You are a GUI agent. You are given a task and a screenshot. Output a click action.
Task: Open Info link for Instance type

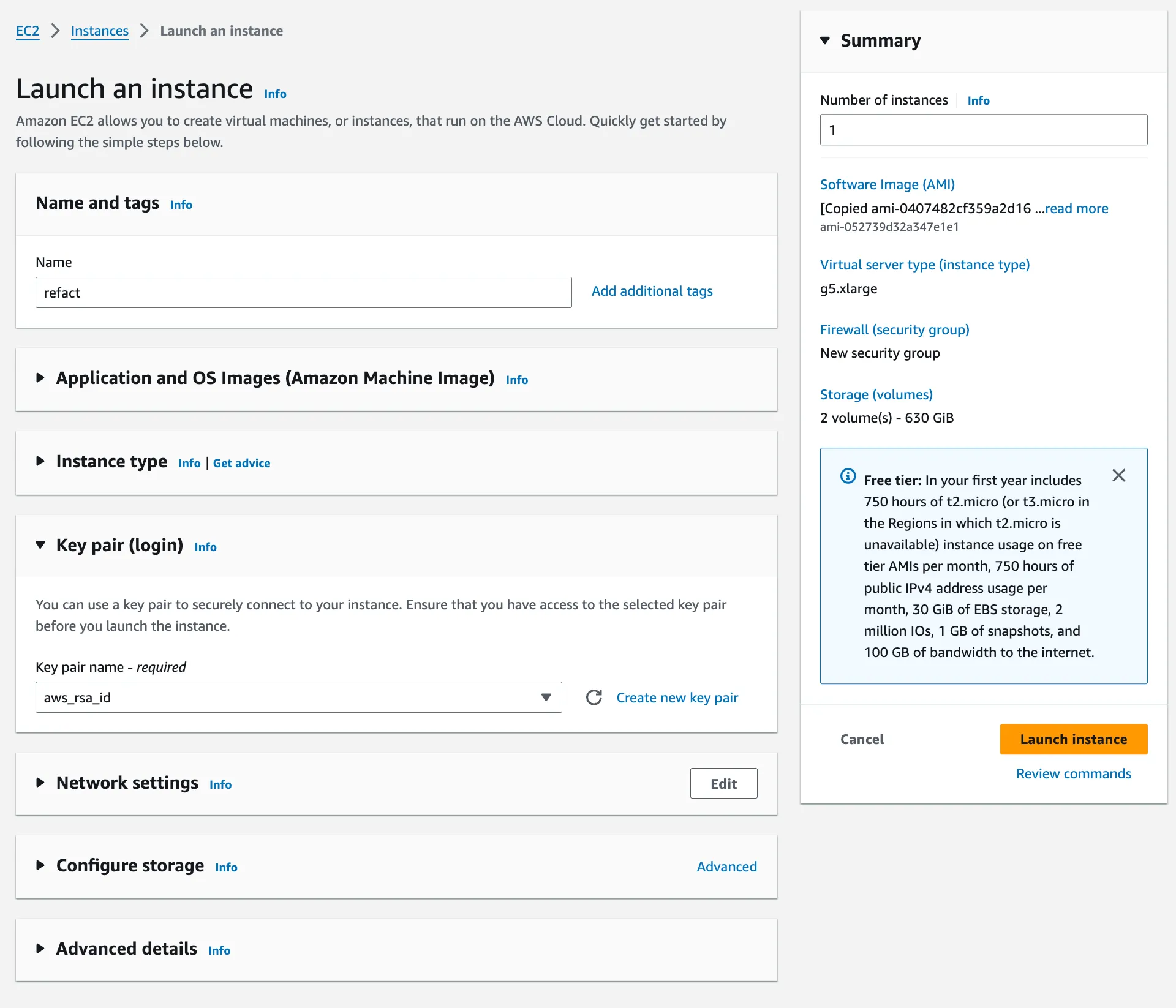point(189,463)
